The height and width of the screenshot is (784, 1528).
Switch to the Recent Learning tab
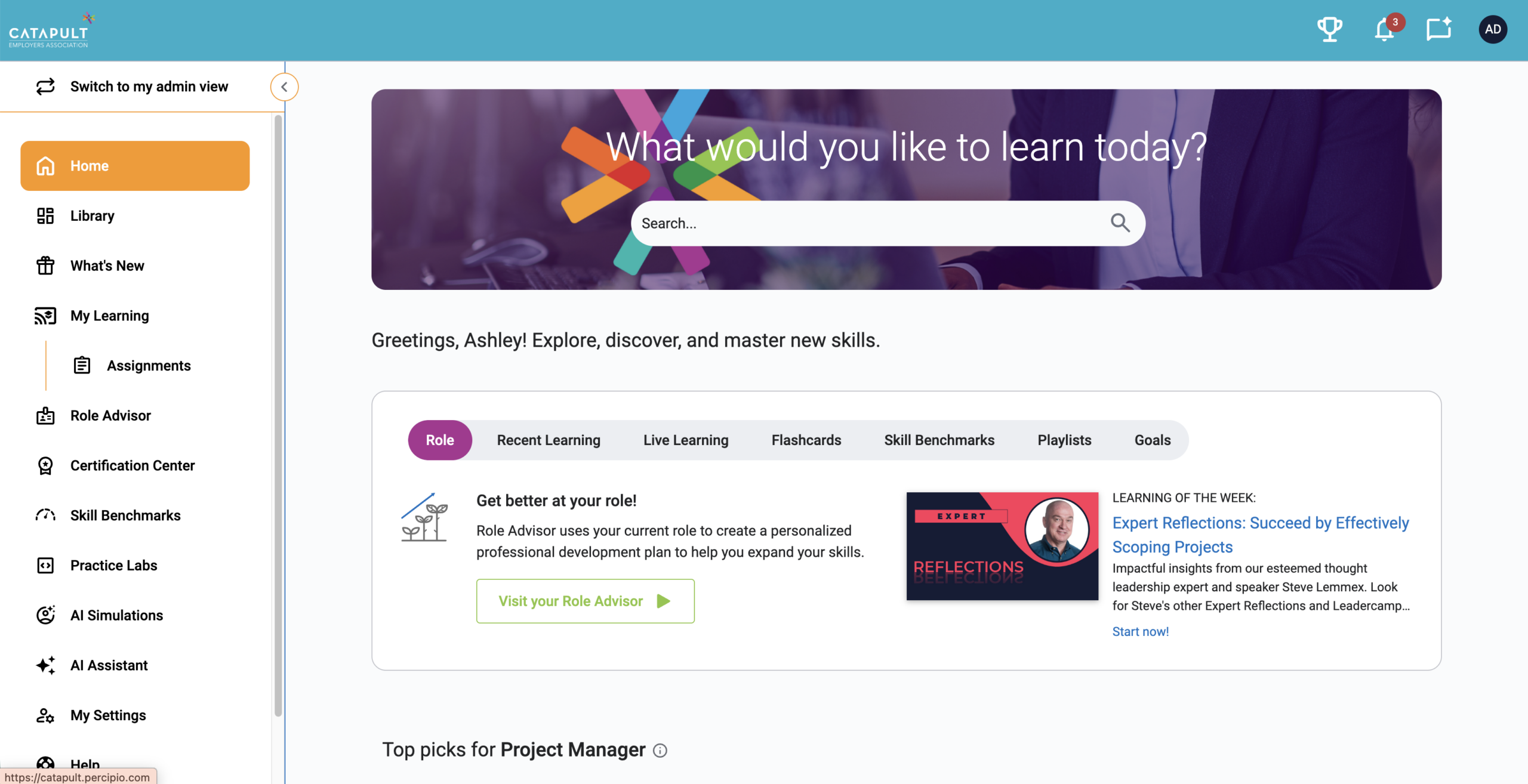549,440
